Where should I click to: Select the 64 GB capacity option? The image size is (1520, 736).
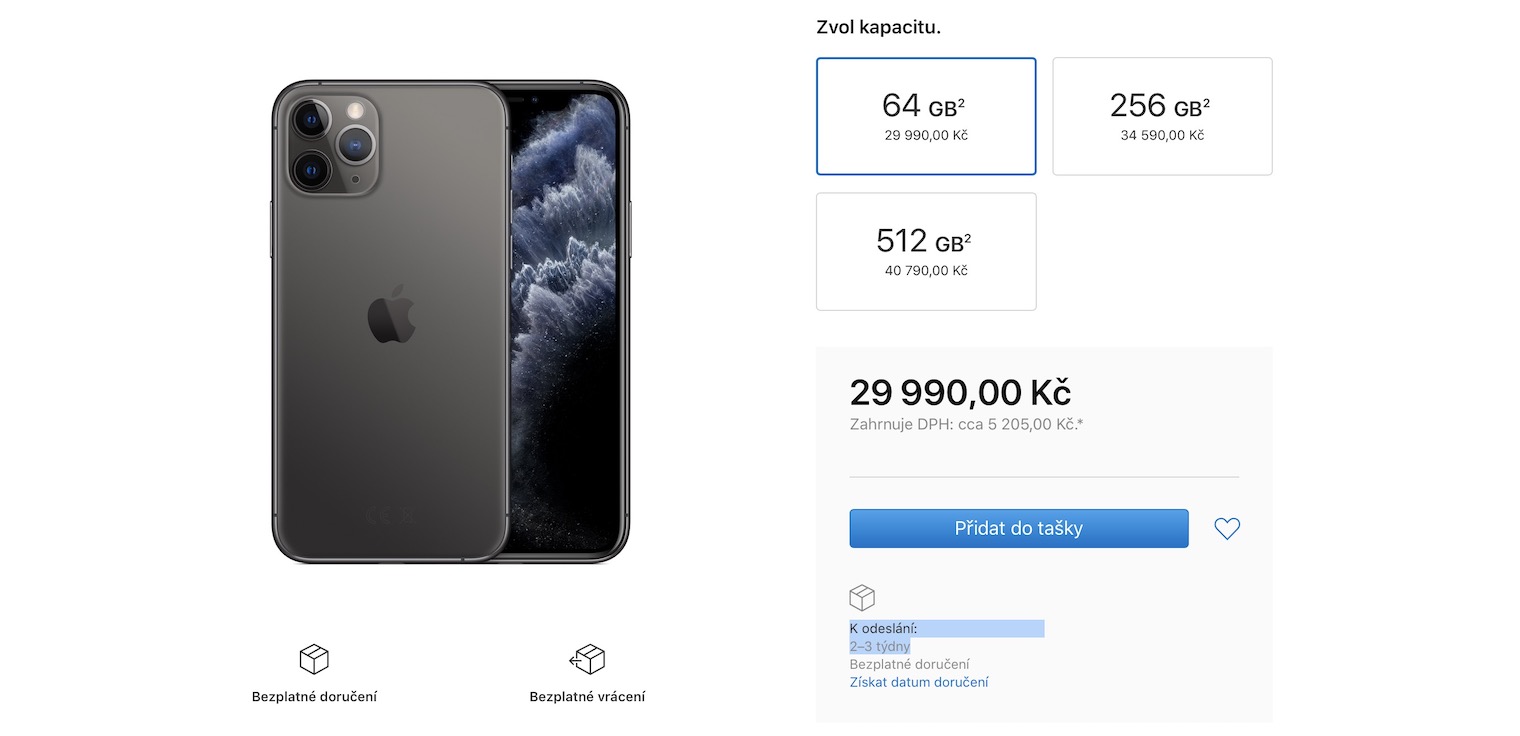926,116
